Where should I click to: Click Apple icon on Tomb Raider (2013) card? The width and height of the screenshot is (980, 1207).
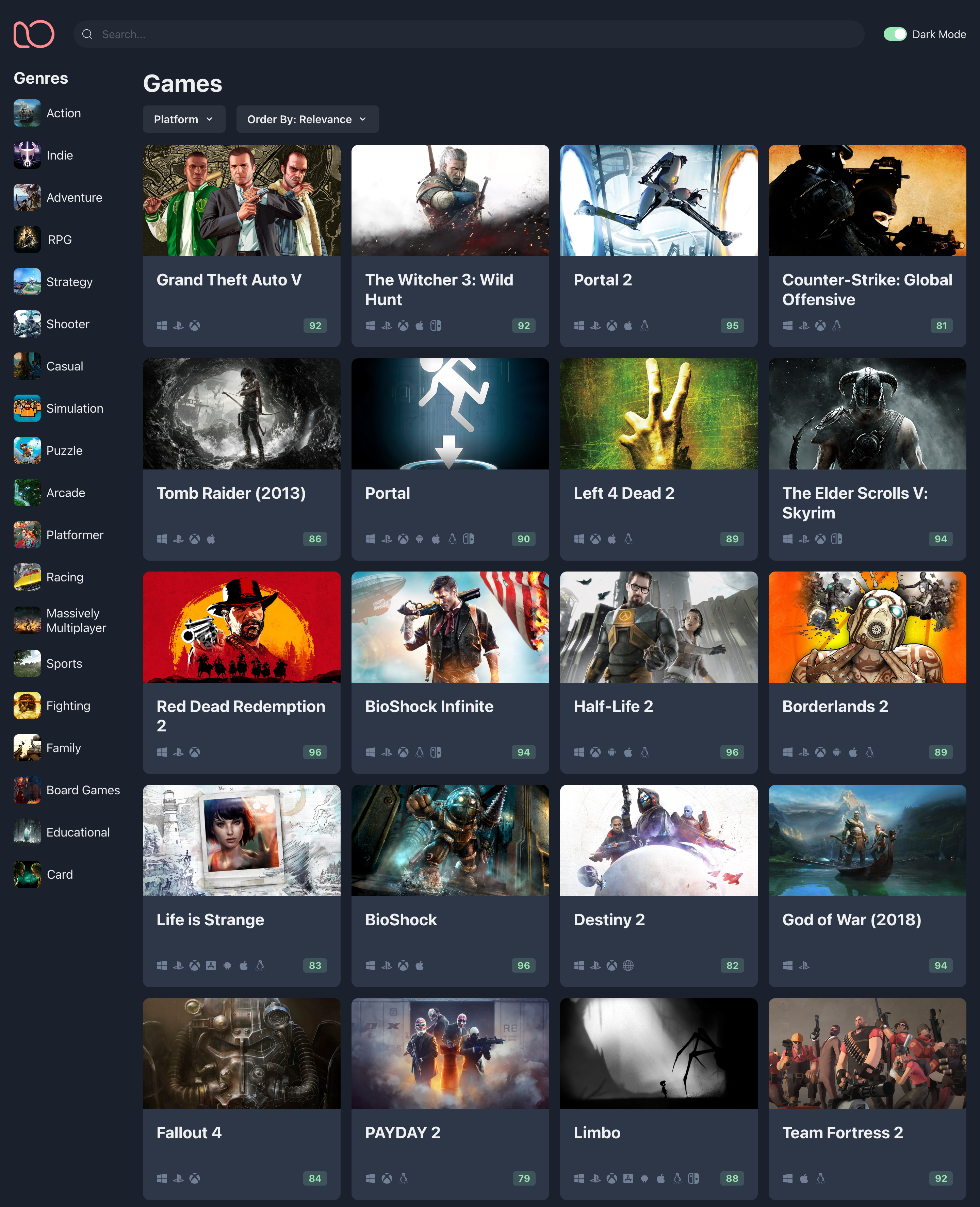(x=211, y=539)
